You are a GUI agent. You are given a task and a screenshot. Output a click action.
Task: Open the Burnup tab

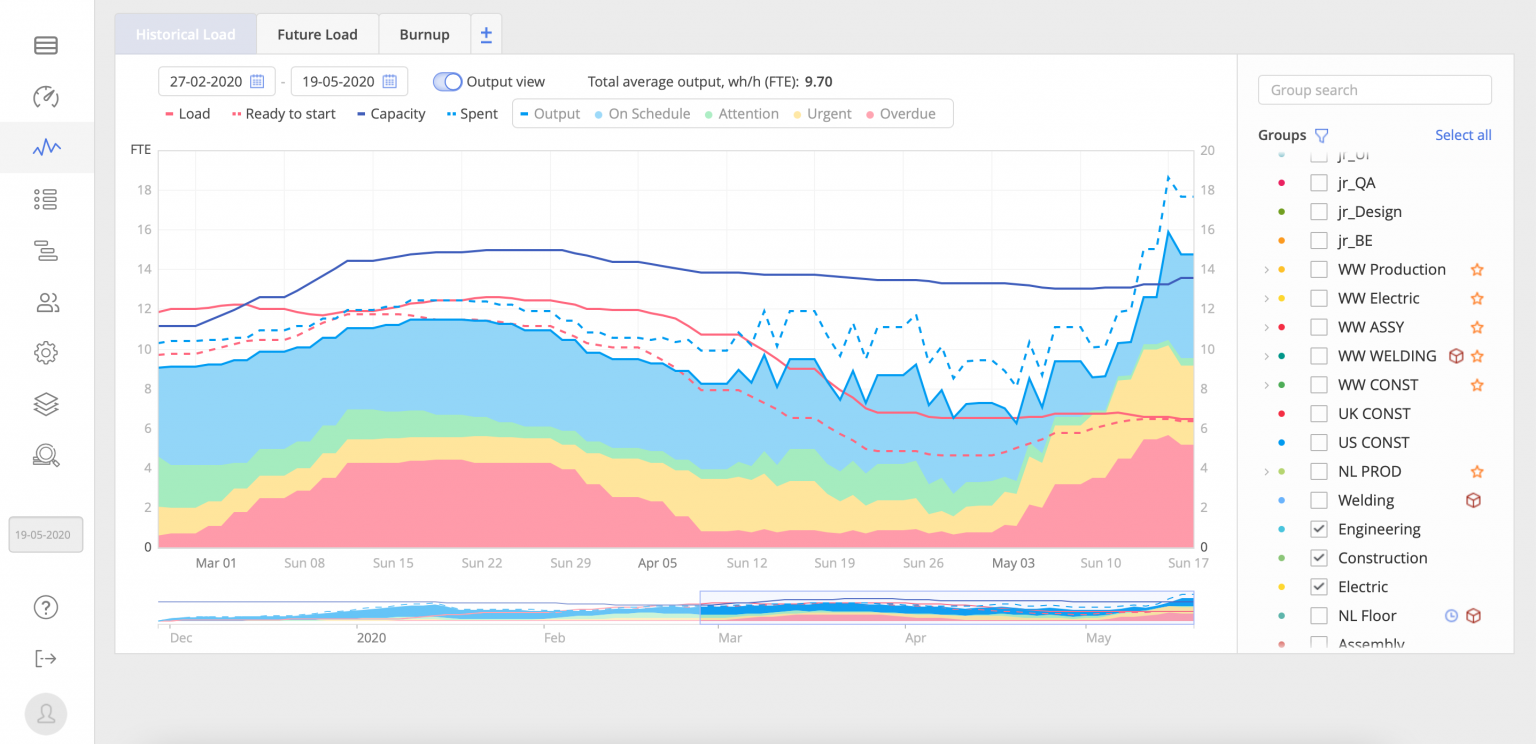click(424, 33)
